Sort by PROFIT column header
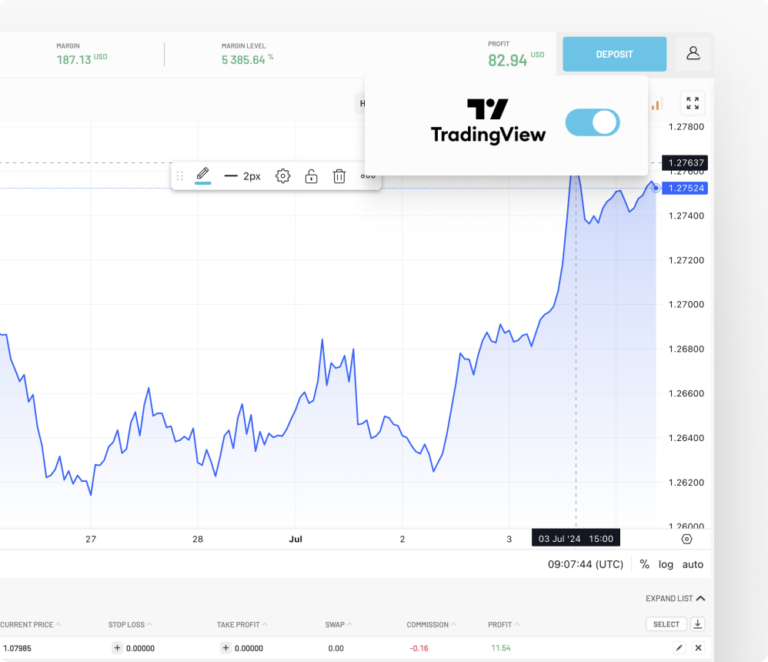Screen dimensions: 768x662 click(504, 625)
